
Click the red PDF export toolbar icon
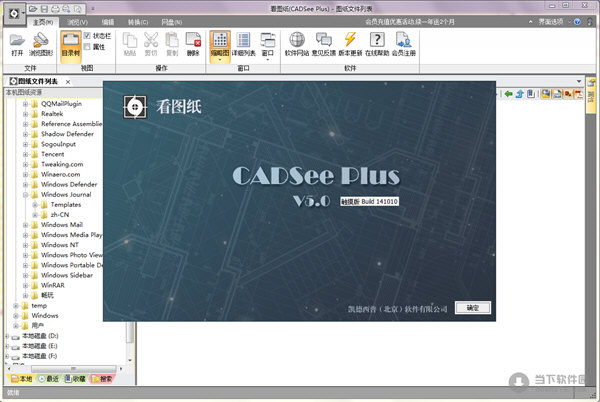click(579, 94)
